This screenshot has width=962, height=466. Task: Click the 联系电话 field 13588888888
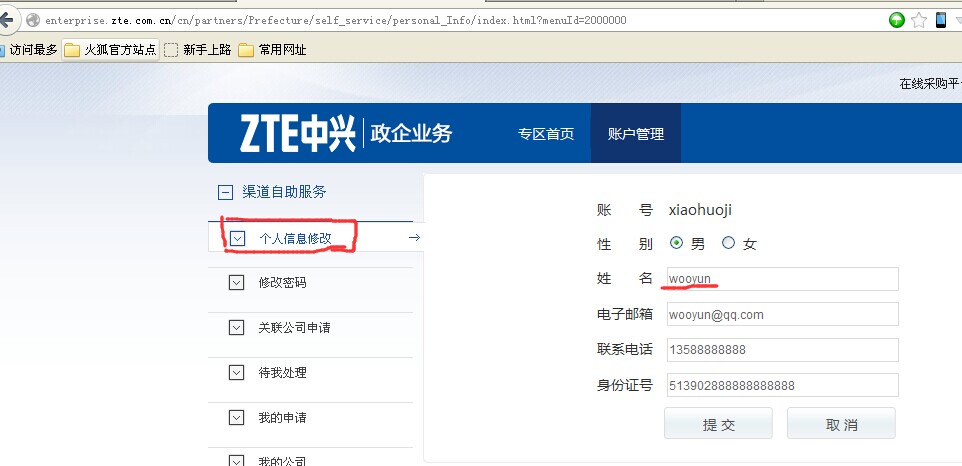[783, 350]
